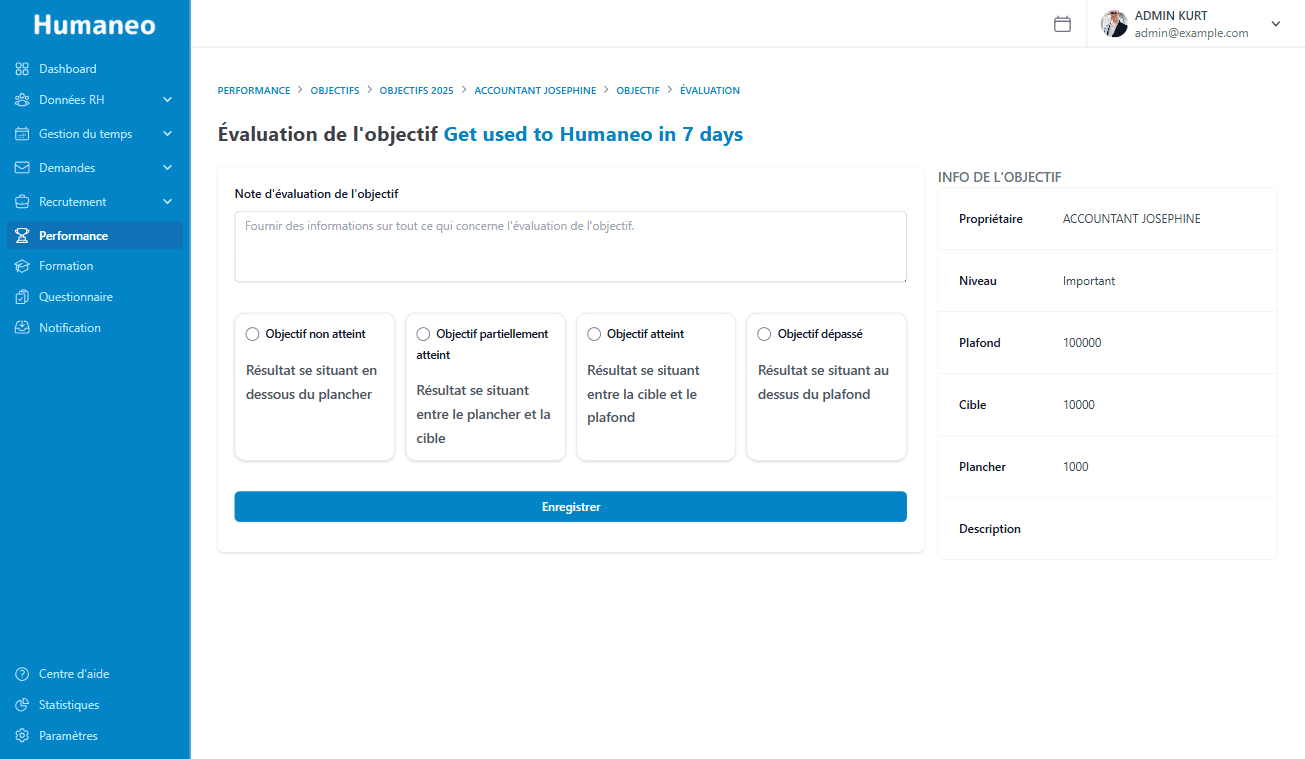
Task: Go to OBJECTIFS 2025 via the breadcrumb
Action: point(416,90)
